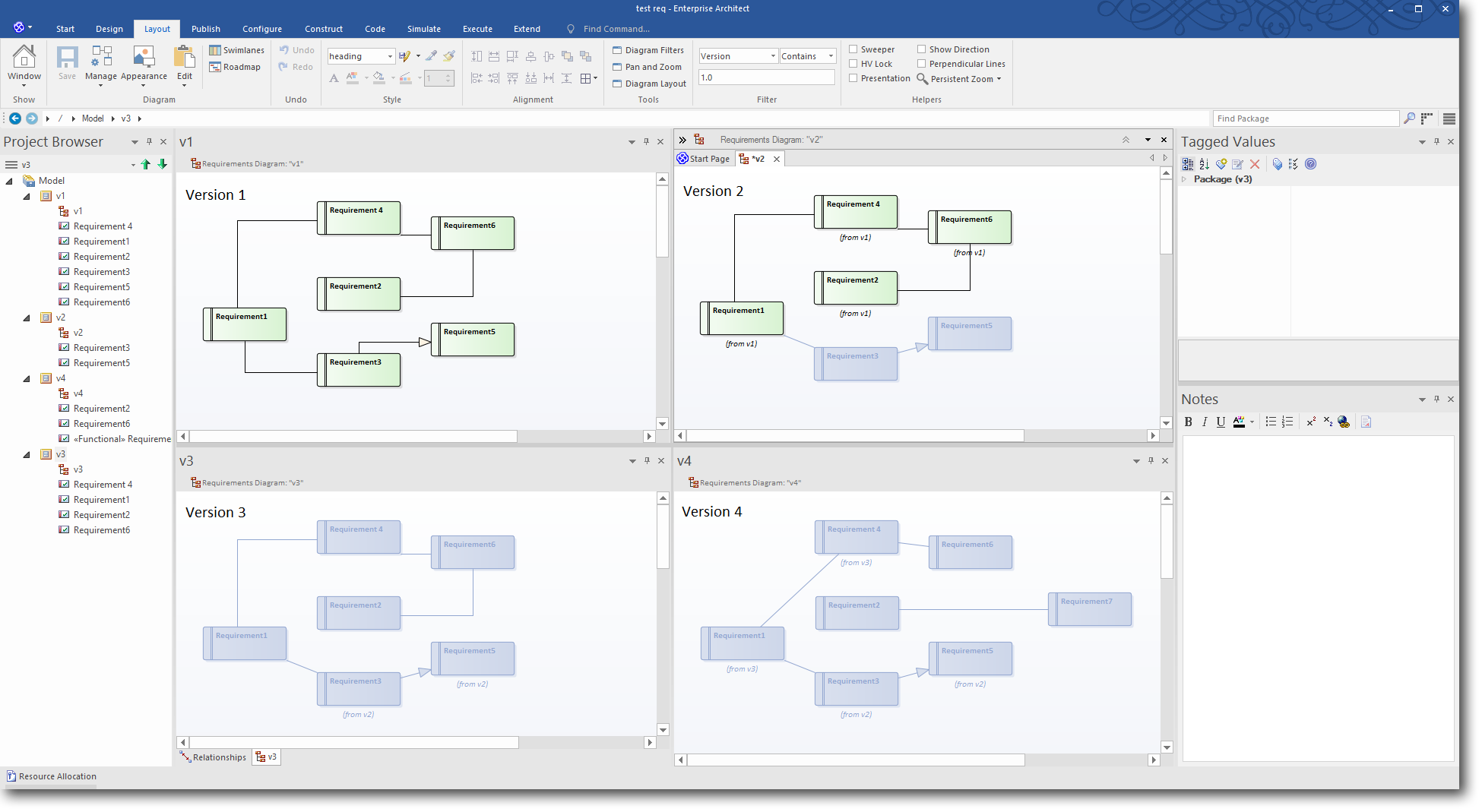
Task: Click the Appearance icon in Diagram group
Action: coord(144,61)
